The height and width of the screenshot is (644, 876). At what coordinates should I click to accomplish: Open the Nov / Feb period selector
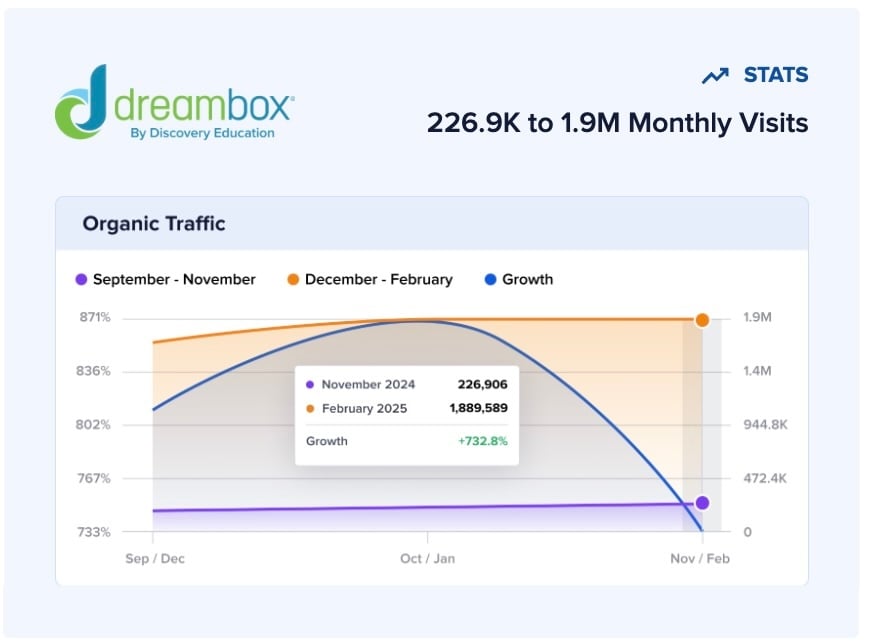[700, 559]
